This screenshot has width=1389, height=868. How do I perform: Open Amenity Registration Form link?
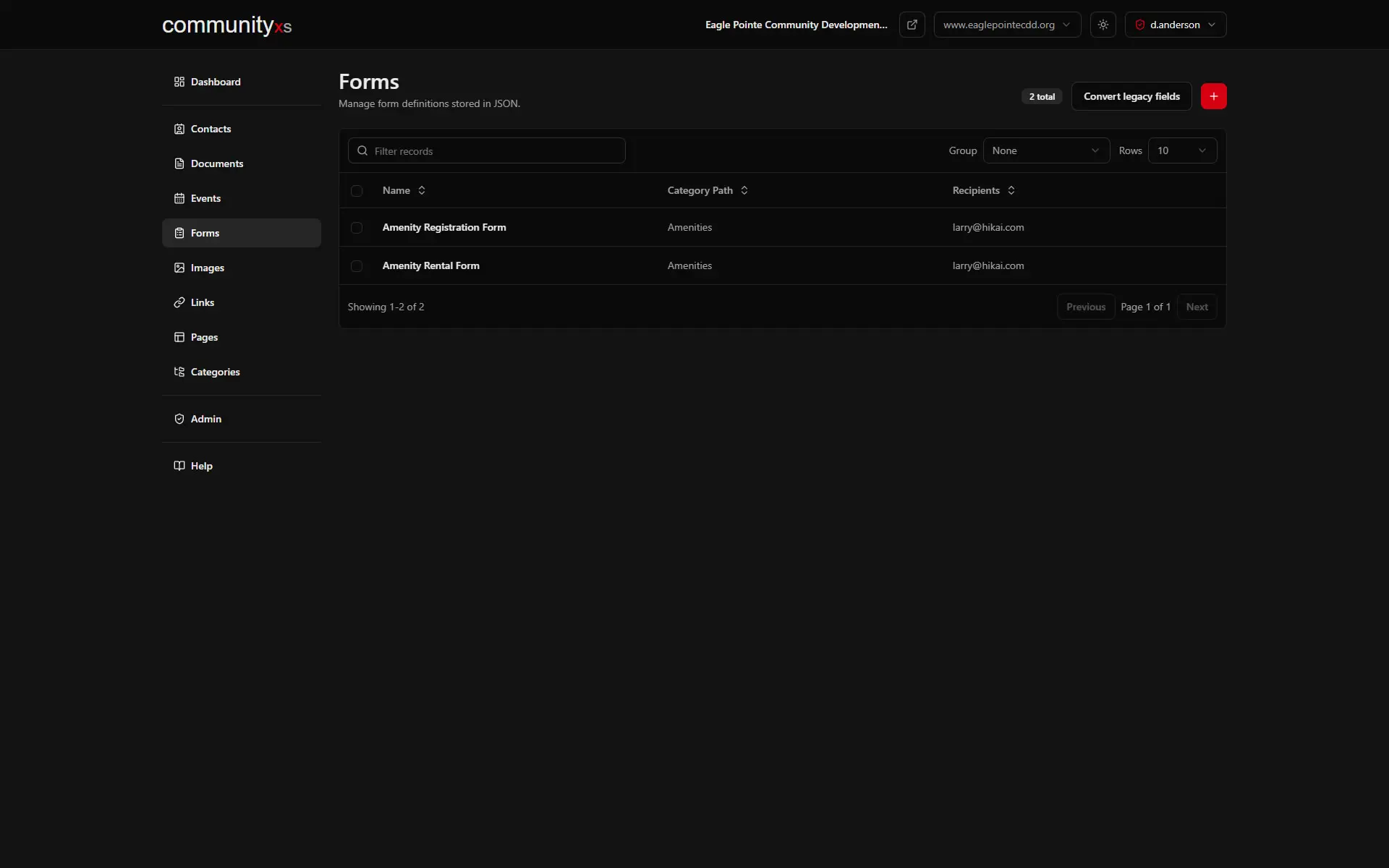point(444,227)
